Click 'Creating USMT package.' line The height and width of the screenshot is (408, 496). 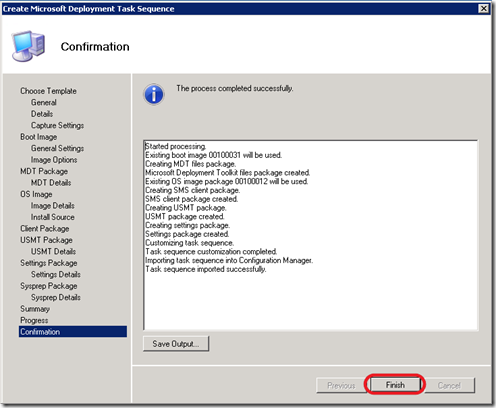click(x=186, y=208)
